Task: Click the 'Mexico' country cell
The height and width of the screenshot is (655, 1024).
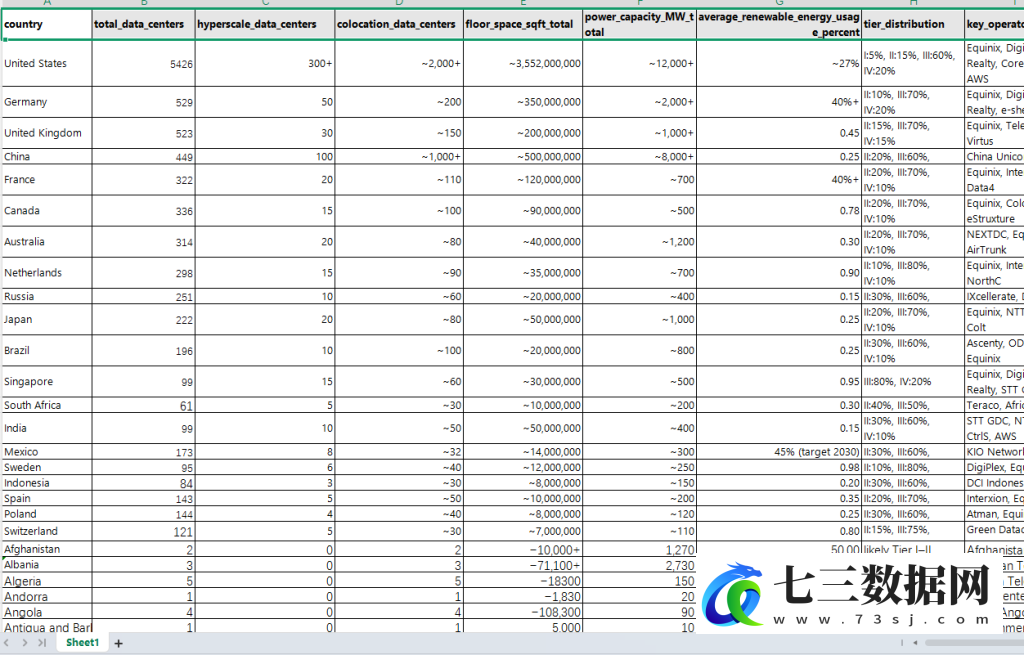Action: pyautogui.click(x=47, y=452)
